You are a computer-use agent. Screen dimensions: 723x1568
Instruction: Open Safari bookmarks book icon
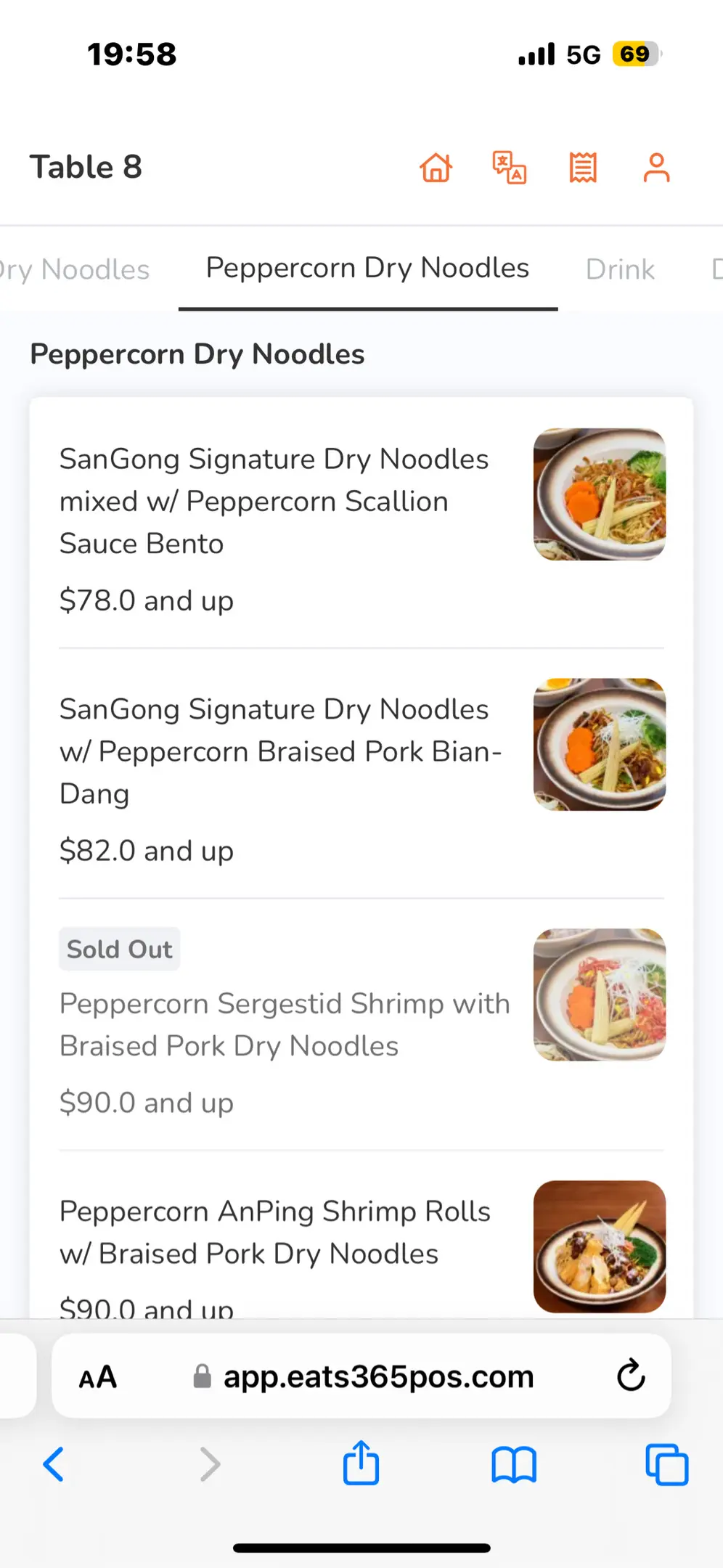coord(513,1464)
